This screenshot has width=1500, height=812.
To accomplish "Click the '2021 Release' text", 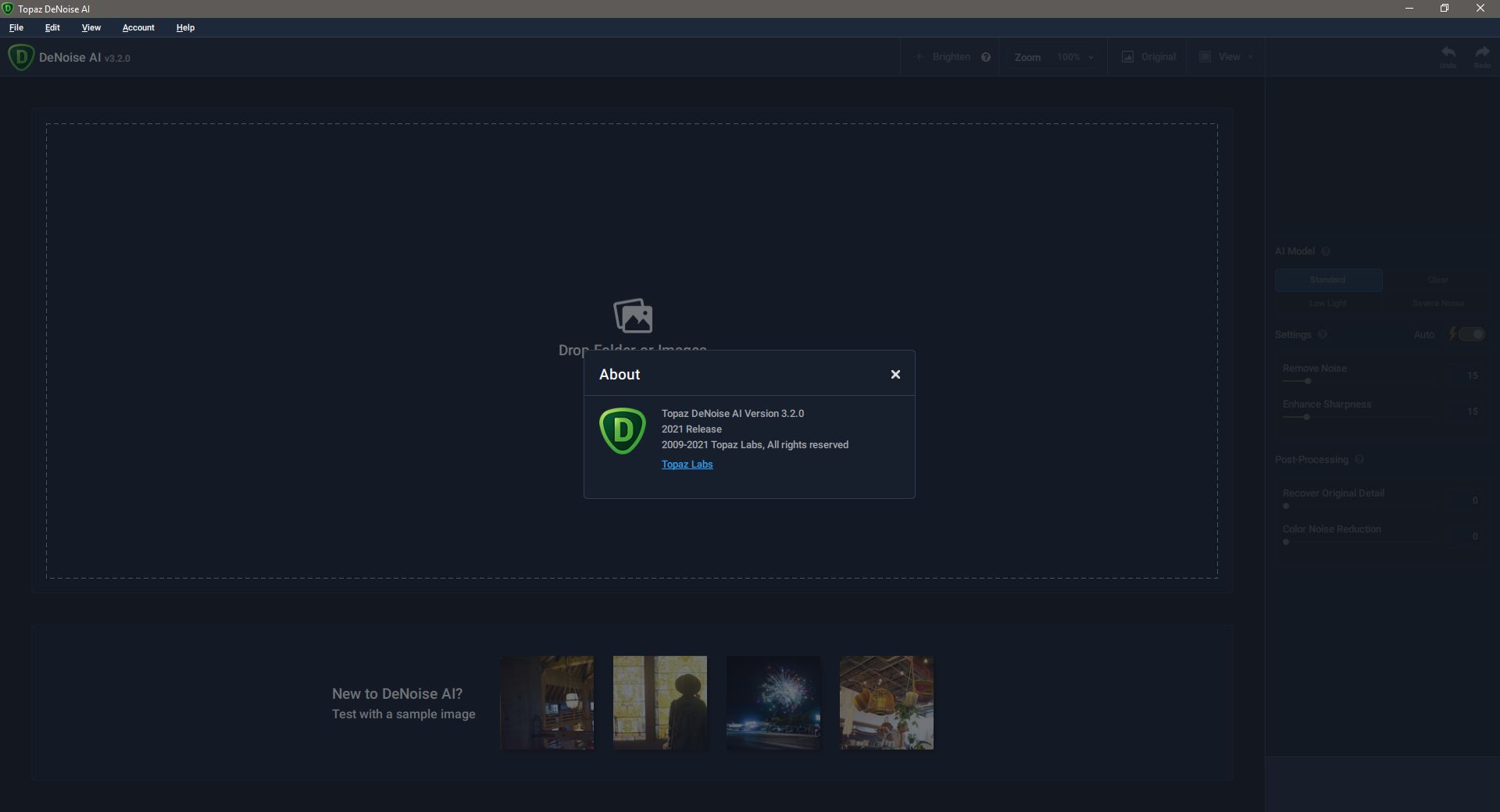I will [x=691, y=429].
